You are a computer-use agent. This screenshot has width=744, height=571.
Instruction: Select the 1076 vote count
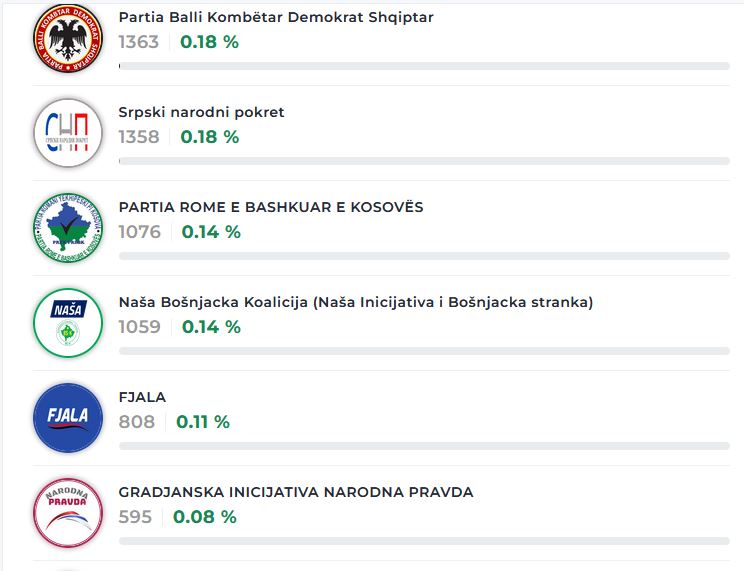tap(140, 232)
